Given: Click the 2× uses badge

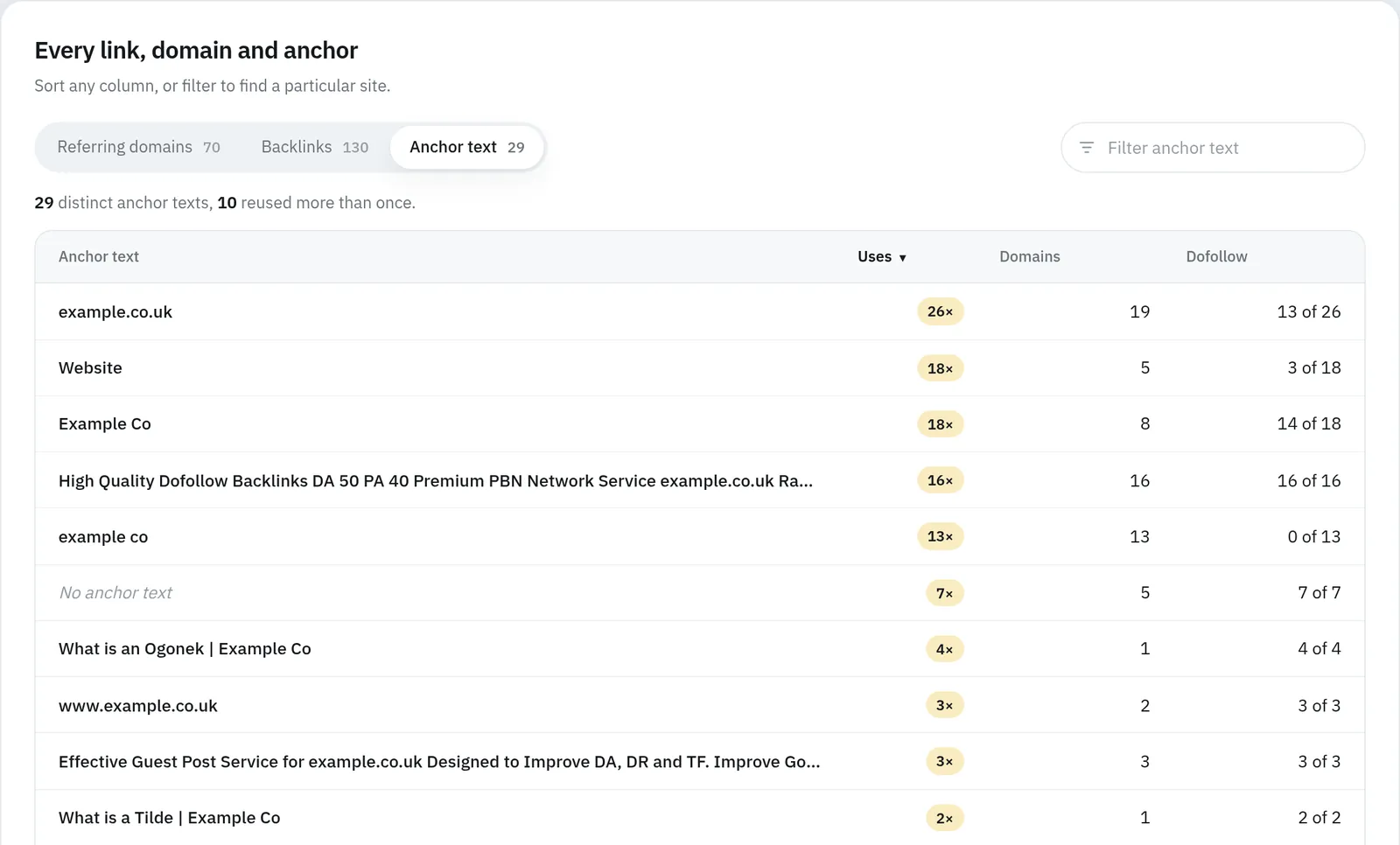Looking at the screenshot, I should 945,818.
